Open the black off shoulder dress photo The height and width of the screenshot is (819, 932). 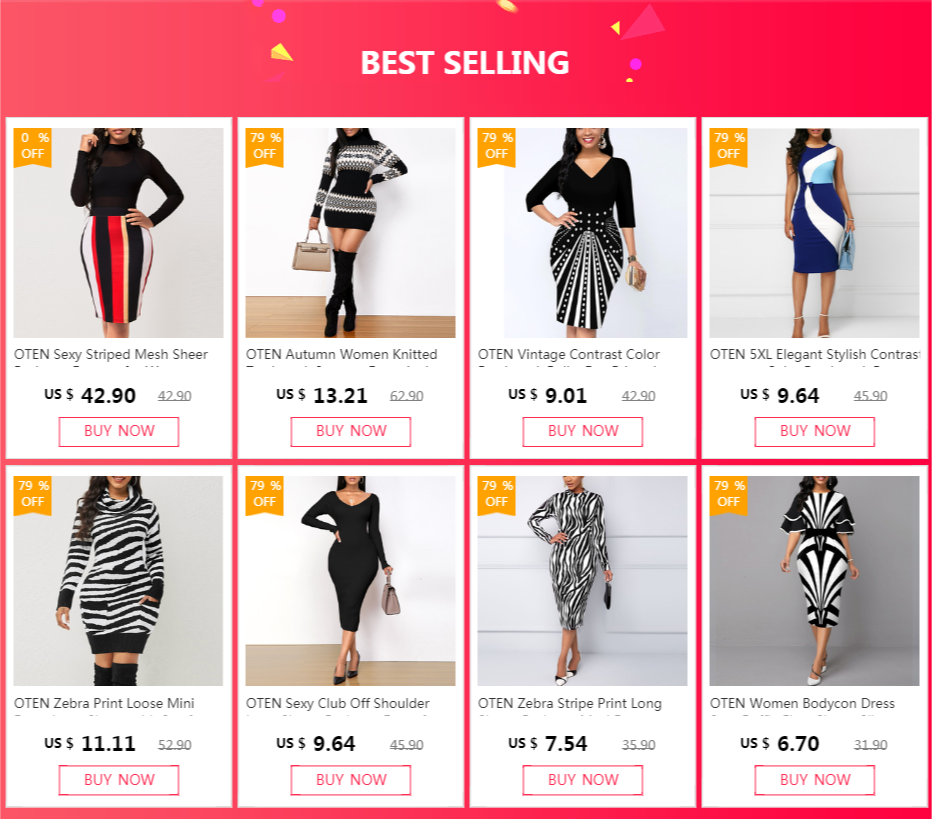[350, 581]
